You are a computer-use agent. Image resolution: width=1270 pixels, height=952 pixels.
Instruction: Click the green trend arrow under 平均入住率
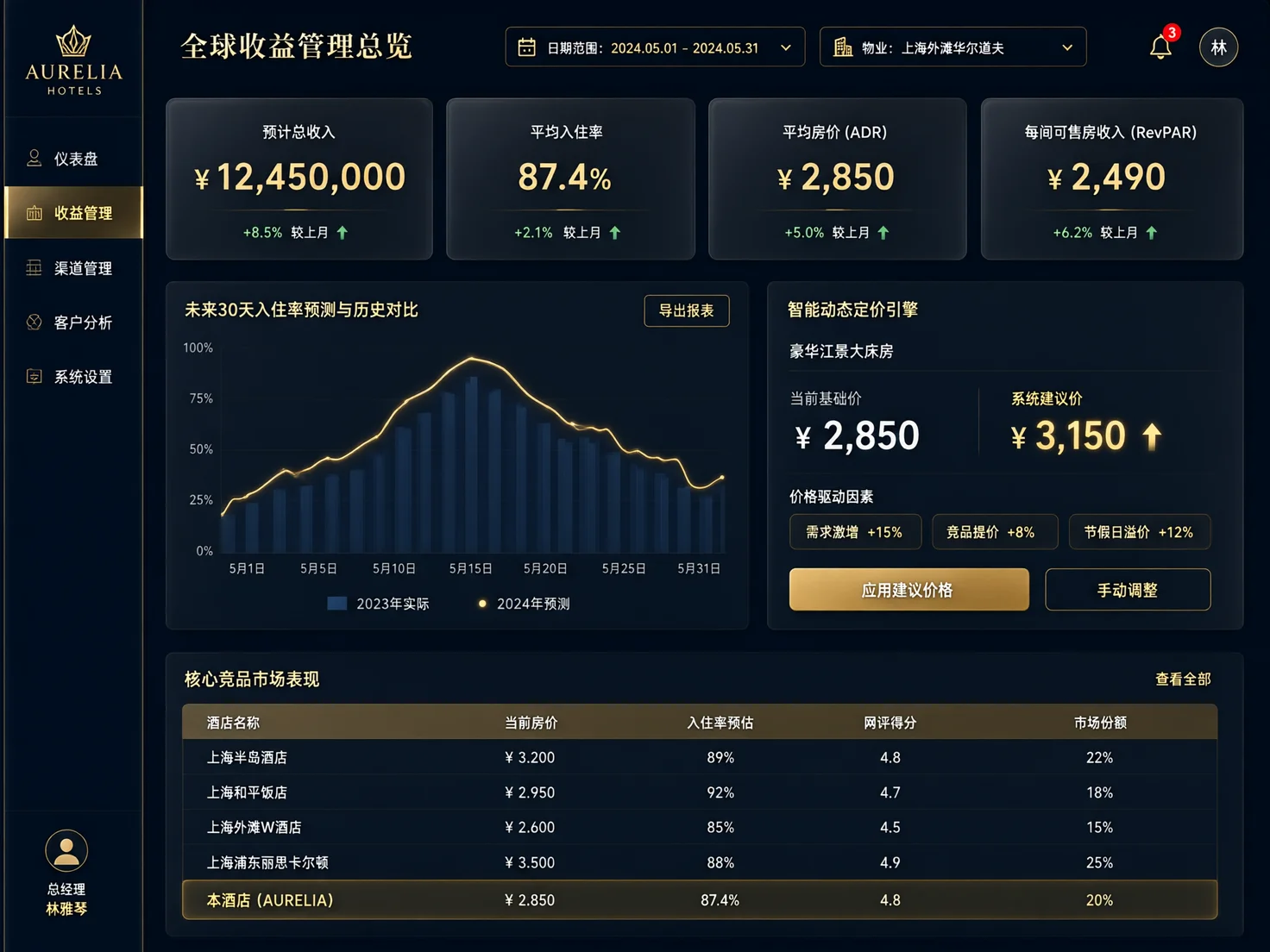615,233
